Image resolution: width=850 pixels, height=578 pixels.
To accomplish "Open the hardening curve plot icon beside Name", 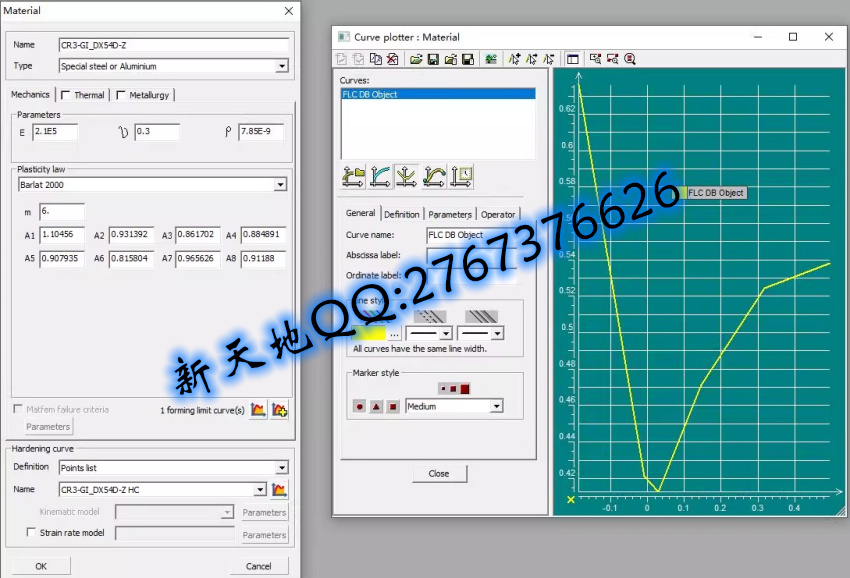I will coord(279,490).
